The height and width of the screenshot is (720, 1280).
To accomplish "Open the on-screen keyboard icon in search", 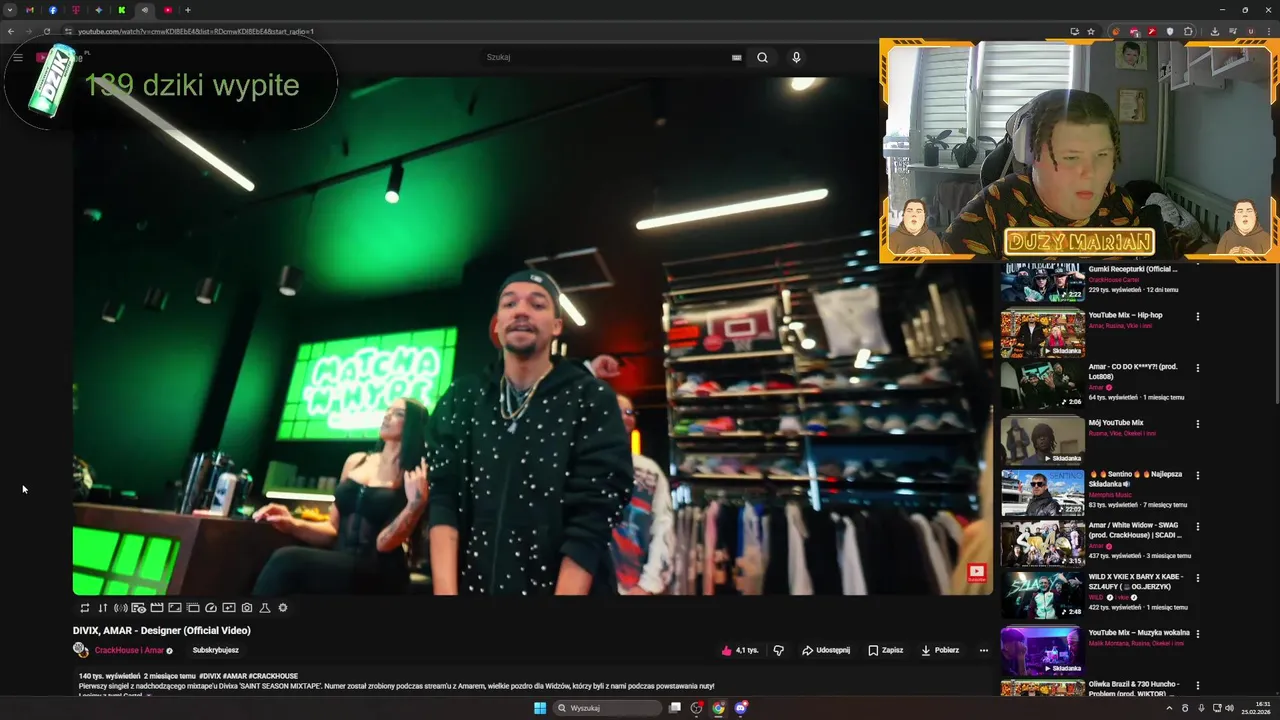I will [737, 57].
